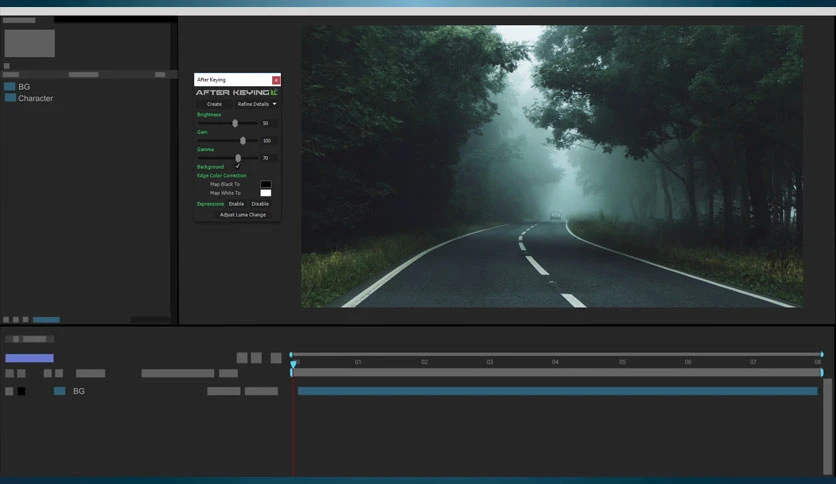Click the Gamma slider handle
This screenshot has width=836, height=484.
click(238, 158)
